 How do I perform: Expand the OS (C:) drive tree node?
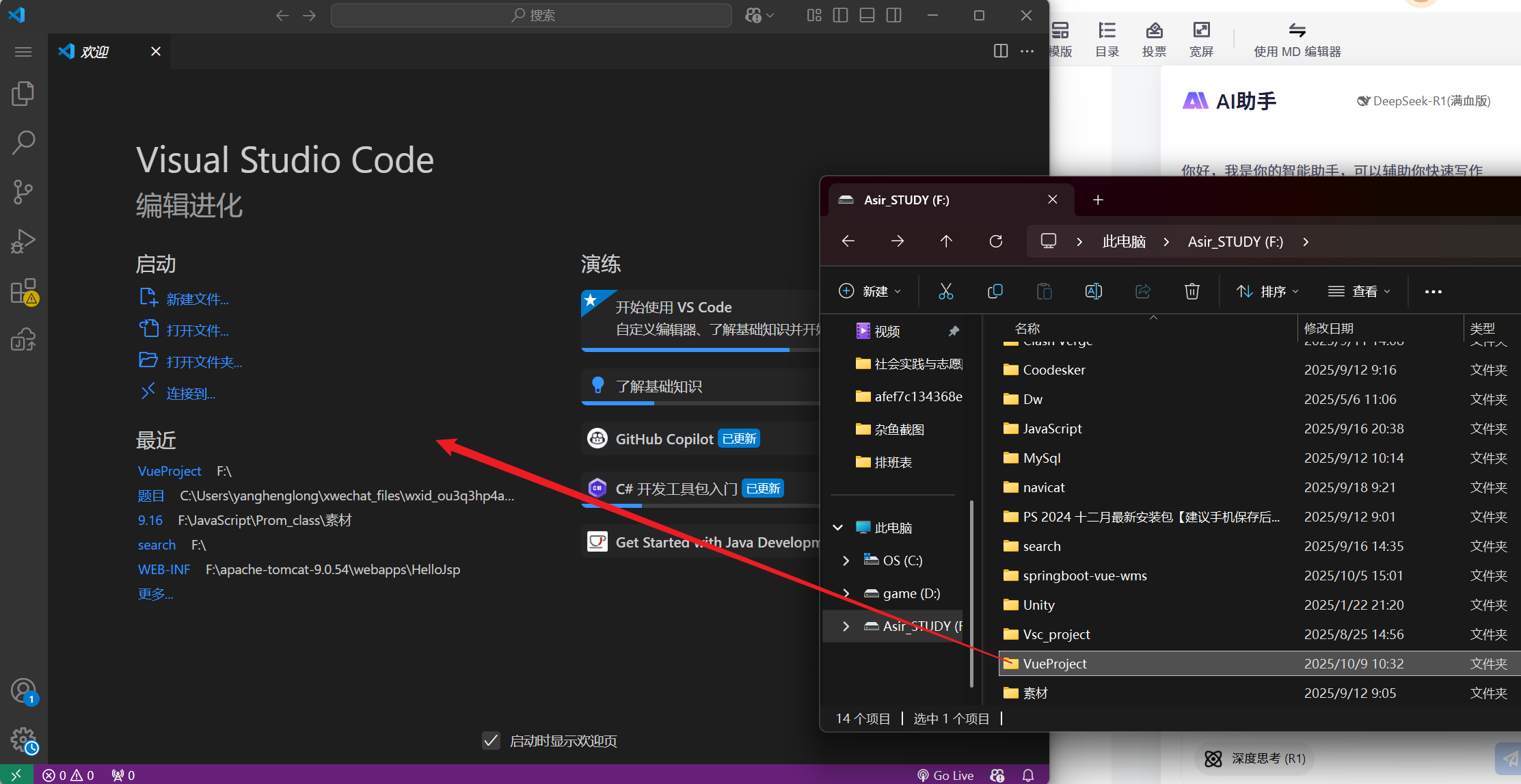point(846,560)
